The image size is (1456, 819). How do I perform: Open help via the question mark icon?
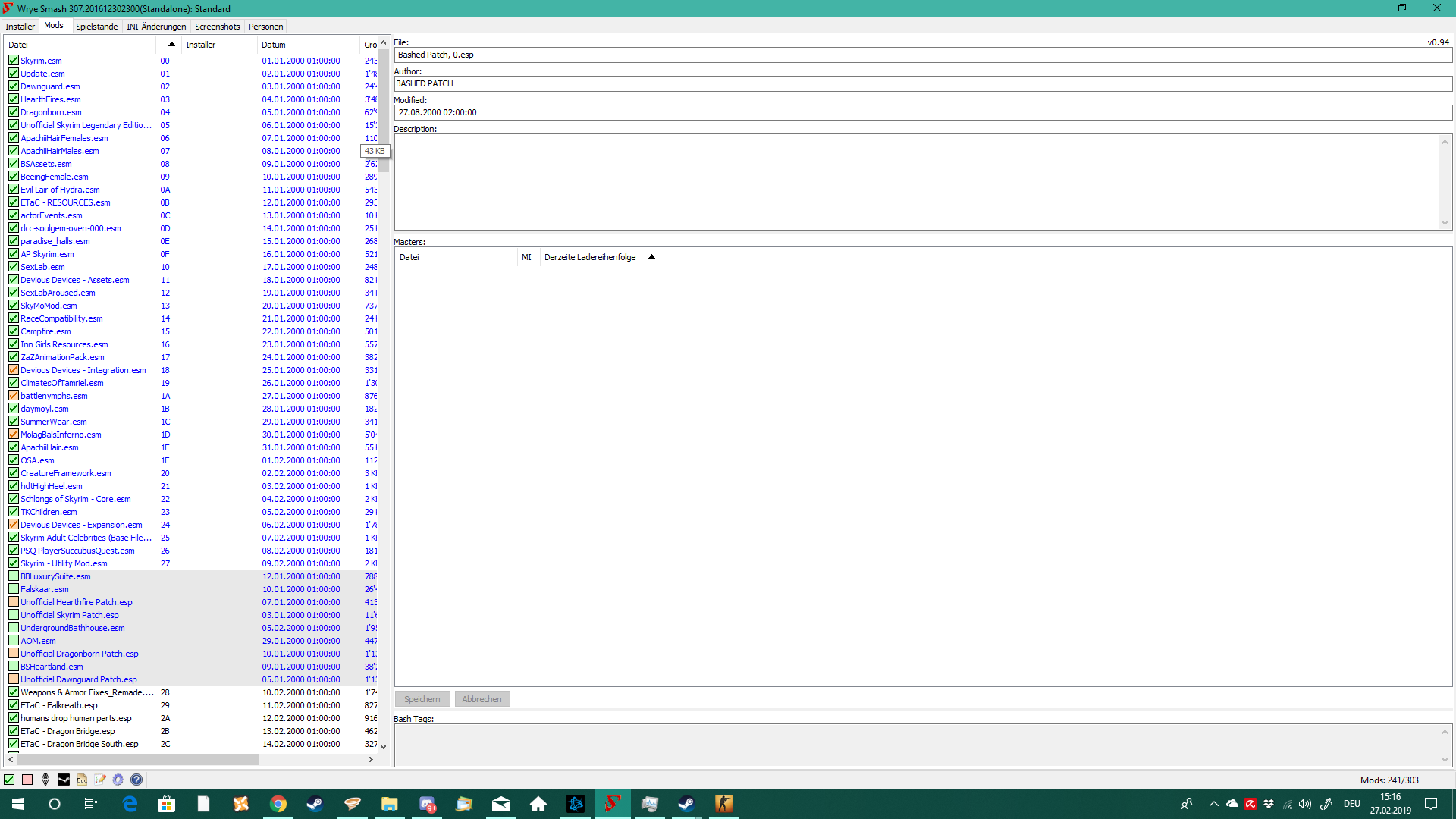tap(136, 780)
